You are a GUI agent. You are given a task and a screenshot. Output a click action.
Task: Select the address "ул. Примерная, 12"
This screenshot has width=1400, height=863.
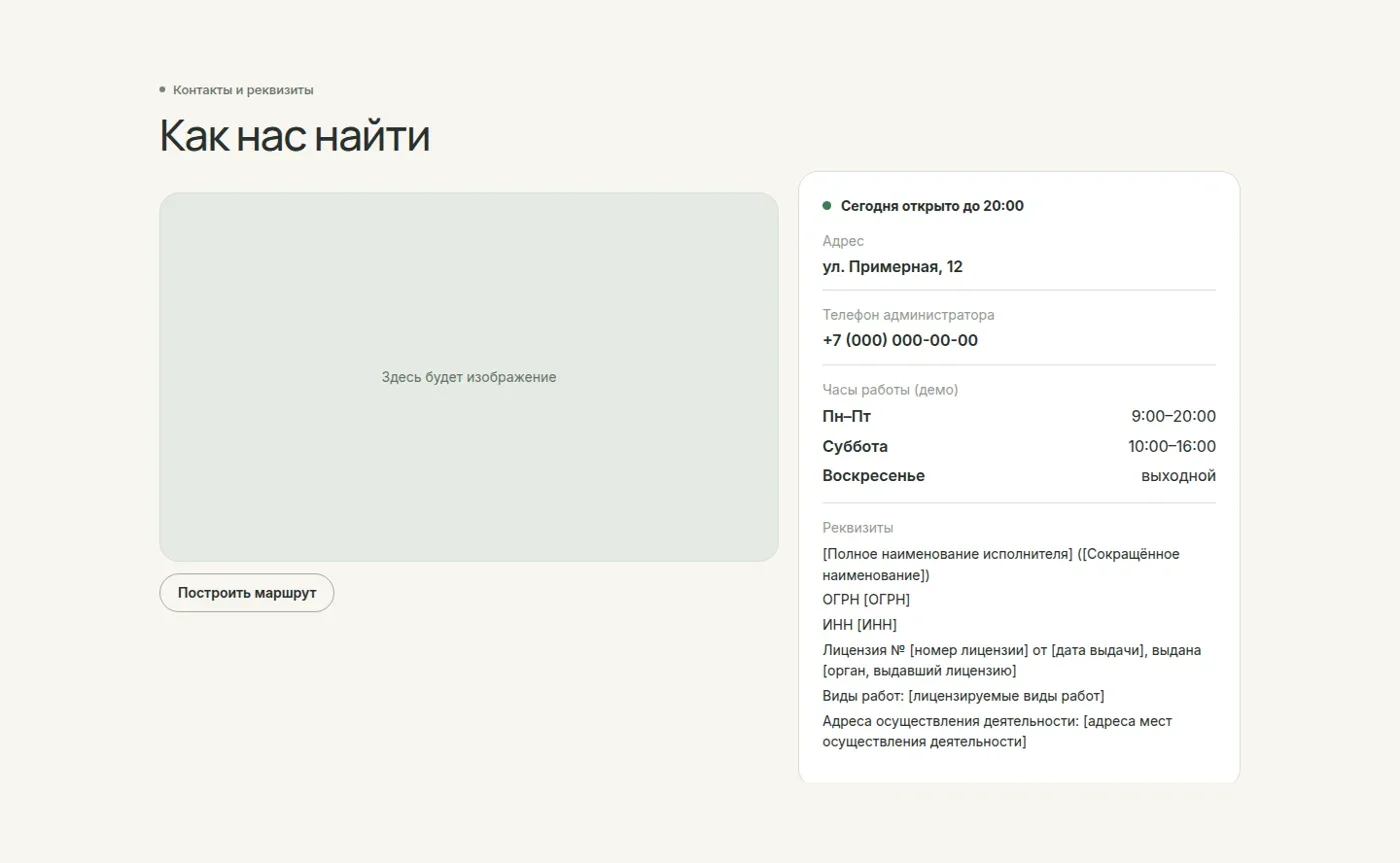coord(892,267)
